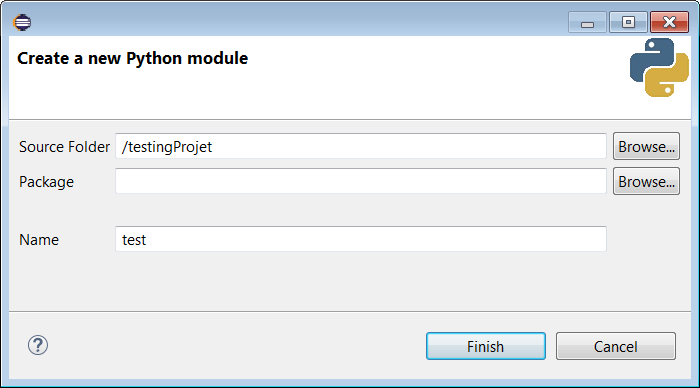
Task: Browse for a Source Folder
Action: [x=646, y=146]
